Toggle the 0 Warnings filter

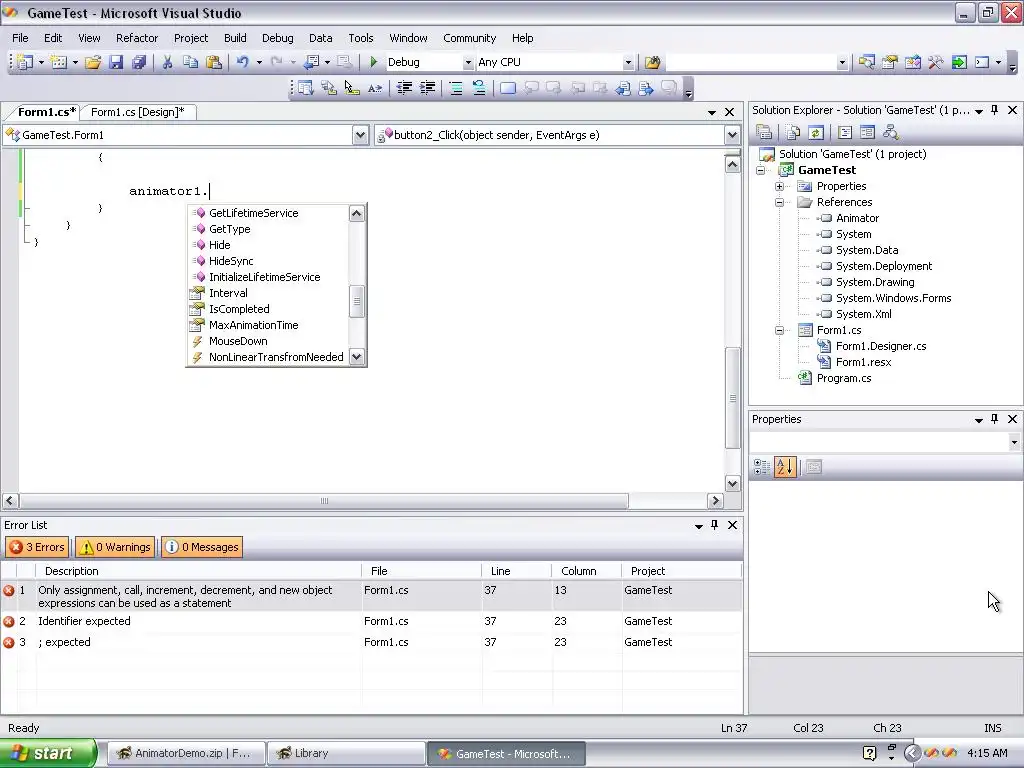(115, 547)
